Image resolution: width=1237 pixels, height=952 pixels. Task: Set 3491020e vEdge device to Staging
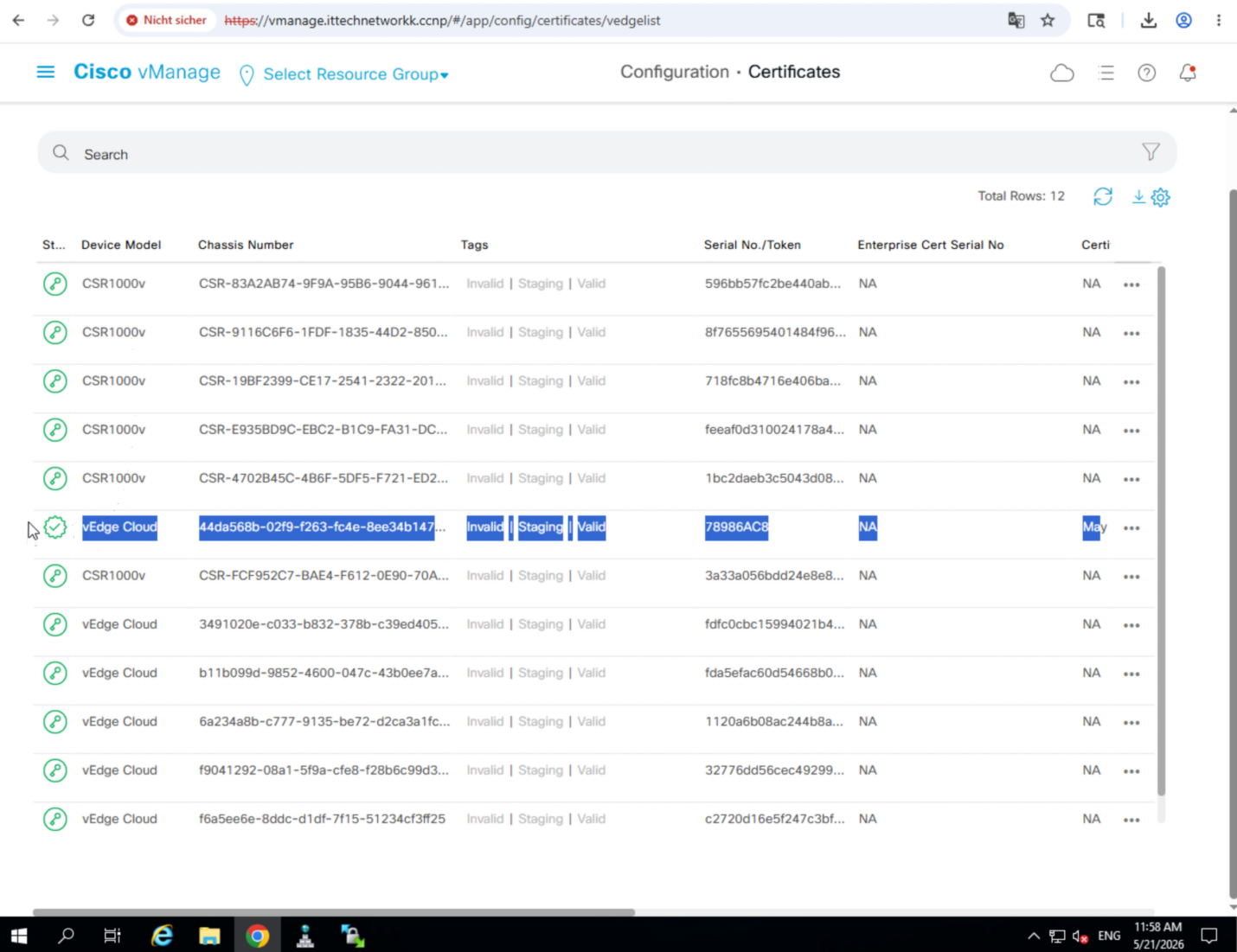click(x=541, y=624)
